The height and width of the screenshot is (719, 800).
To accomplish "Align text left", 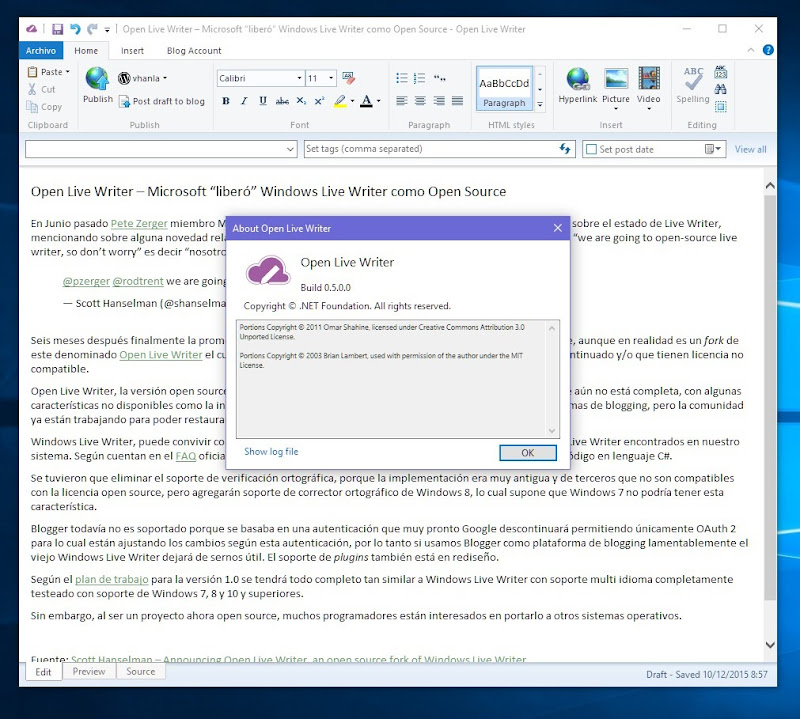I will click(x=402, y=101).
